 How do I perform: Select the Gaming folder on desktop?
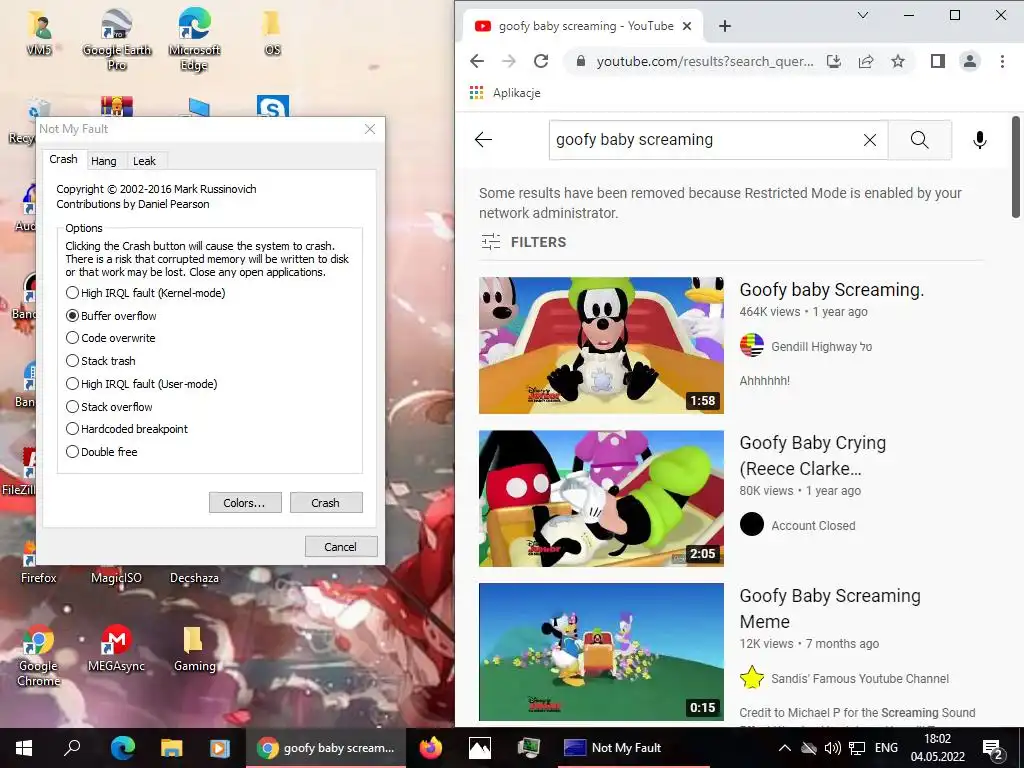(x=194, y=648)
